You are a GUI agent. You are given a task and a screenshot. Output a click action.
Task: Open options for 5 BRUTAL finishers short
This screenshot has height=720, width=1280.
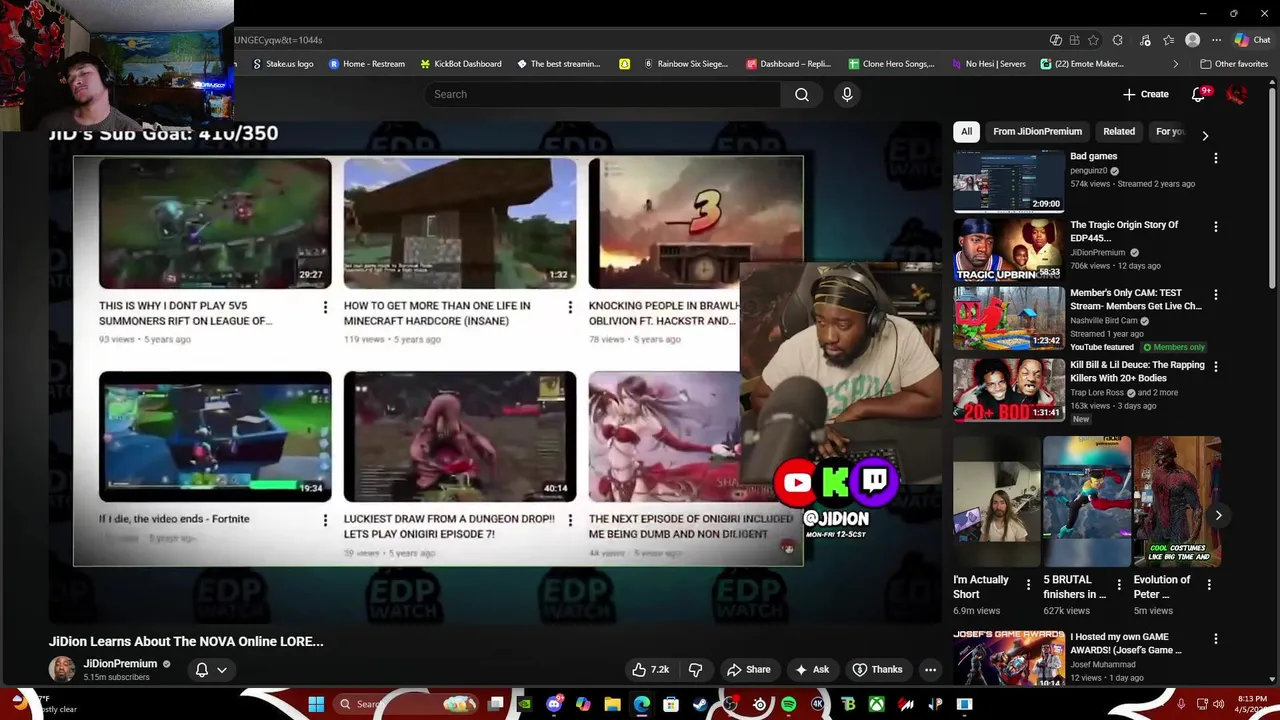tap(1119, 585)
